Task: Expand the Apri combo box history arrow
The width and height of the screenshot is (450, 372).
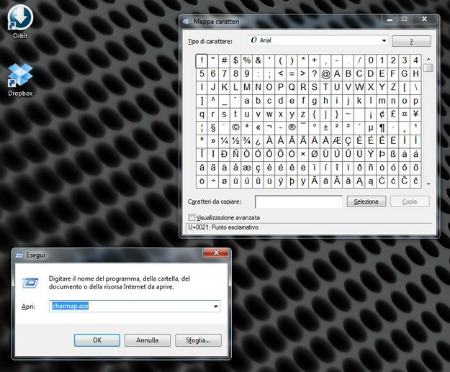Action: 216,306
